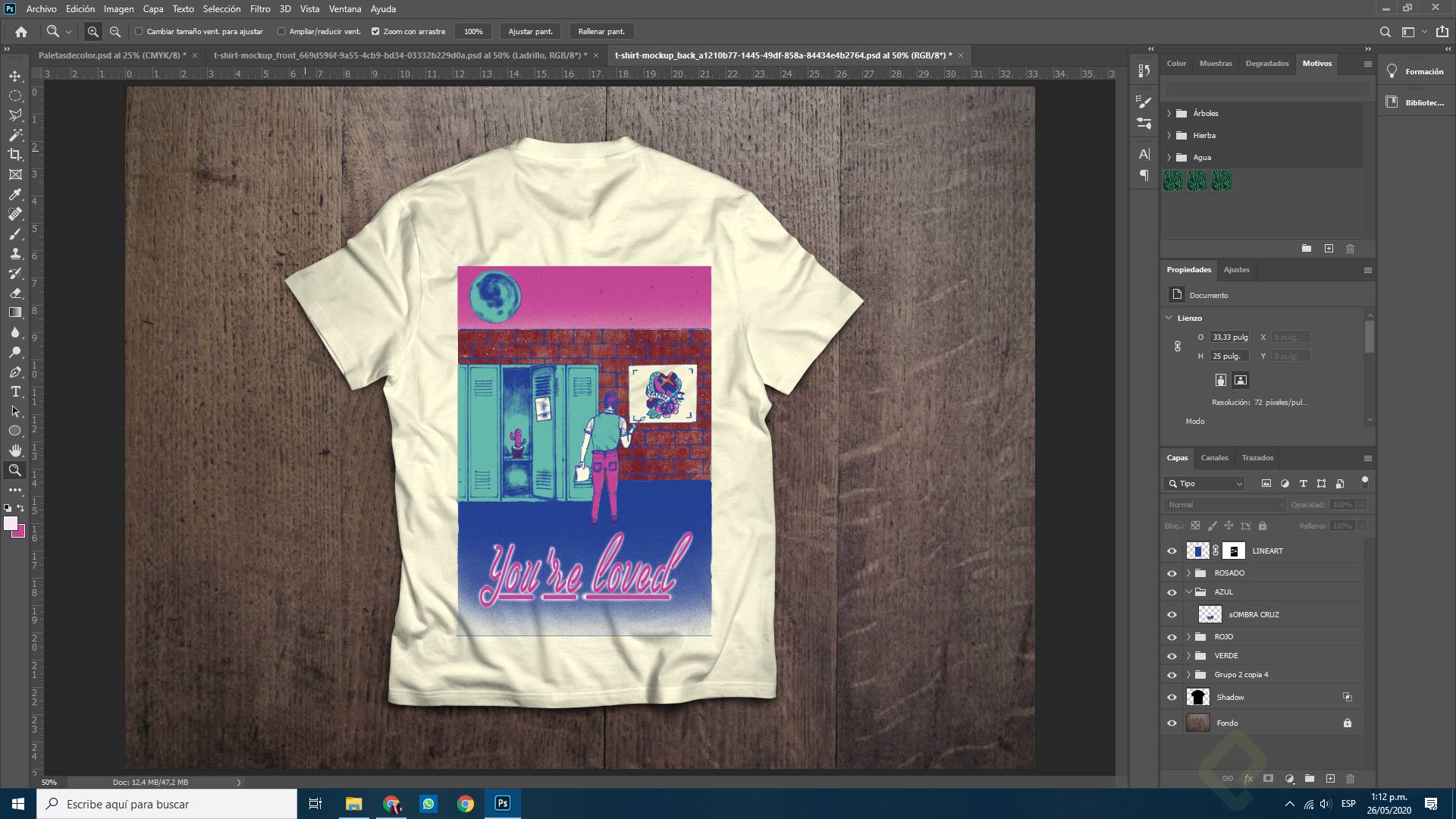Select the Elliptical Marquee tool

[15, 96]
